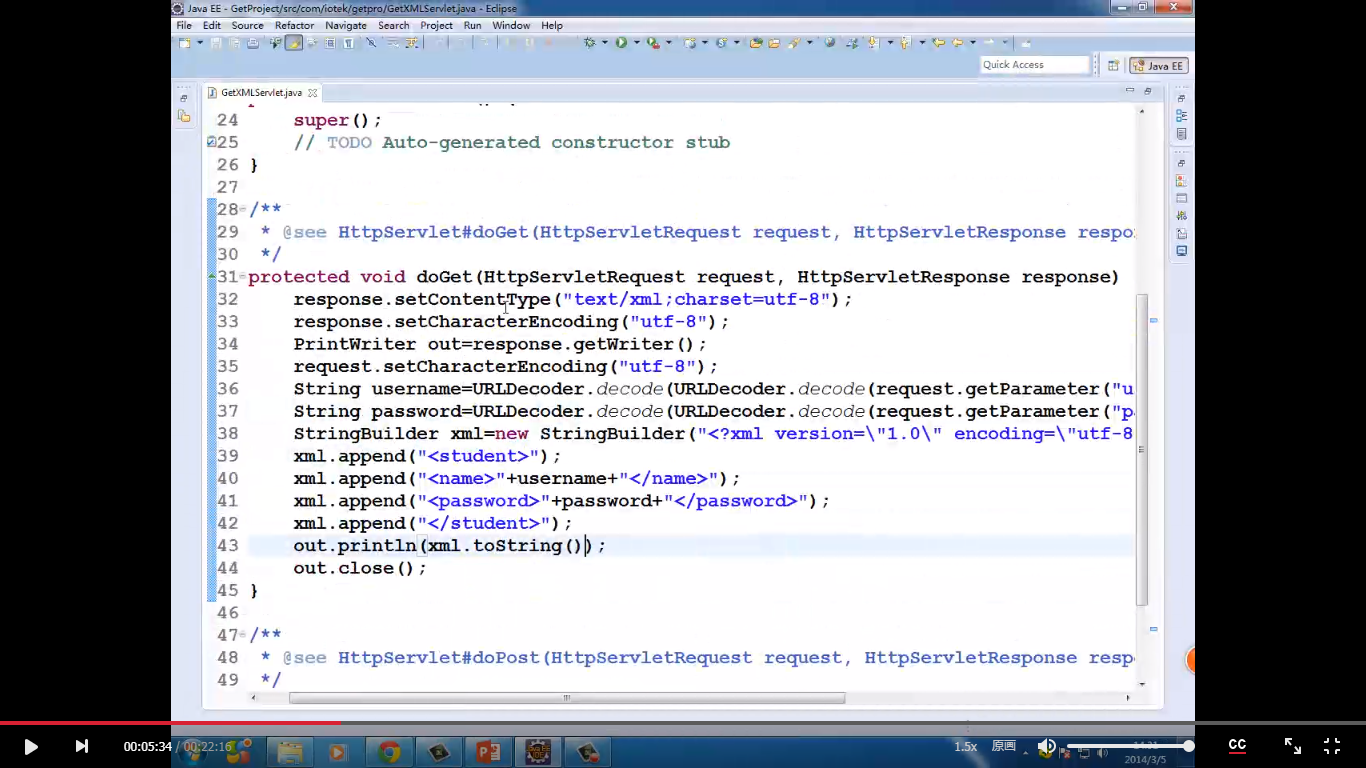Click the Run Last Tool icon
Image resolution: width=1366 pixels, height=768 pixels.
pos(652,43)
